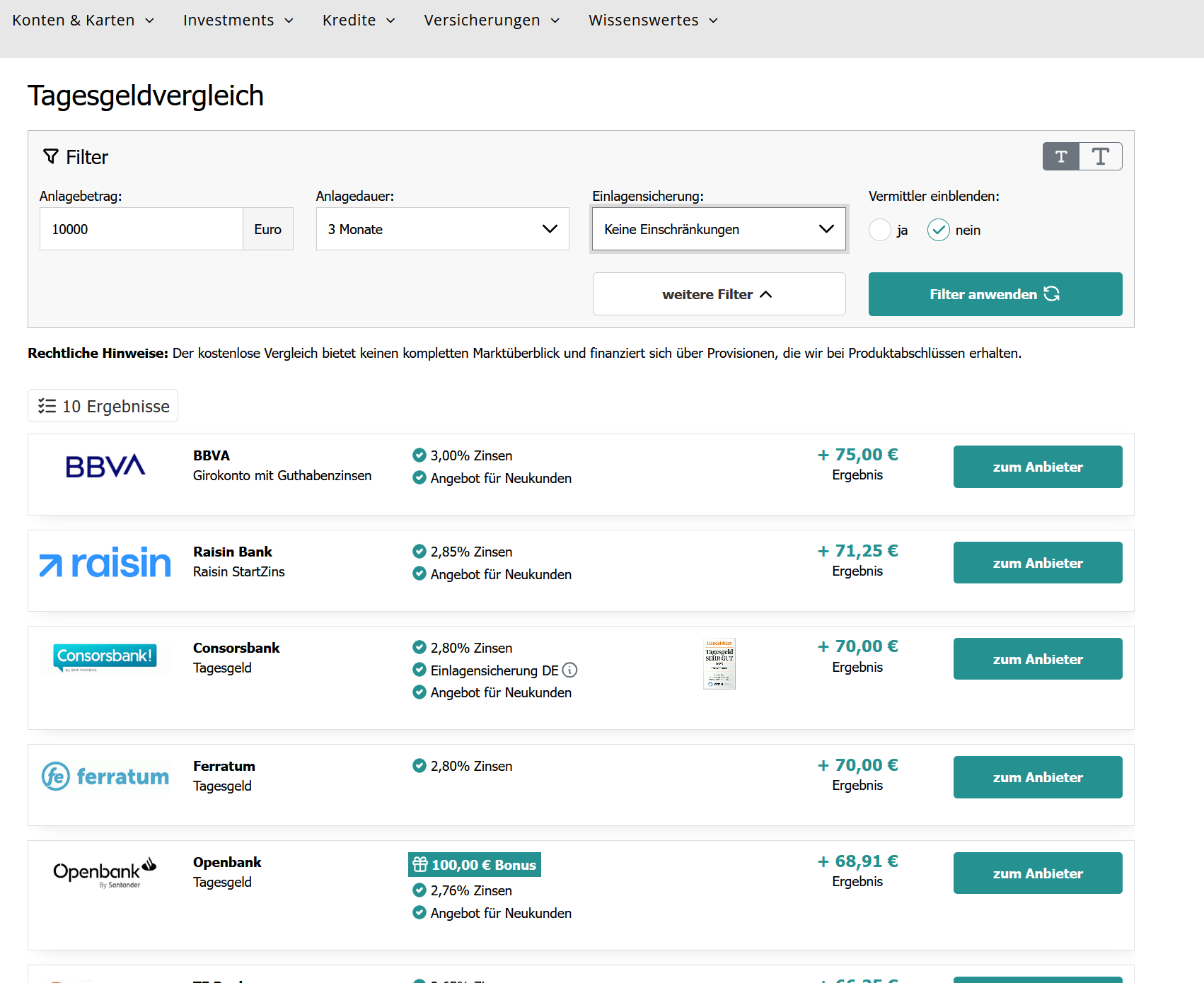1204x983 pixels.
Task: Collapse the 'weitere Filter' section
Action: click(719, 294)
